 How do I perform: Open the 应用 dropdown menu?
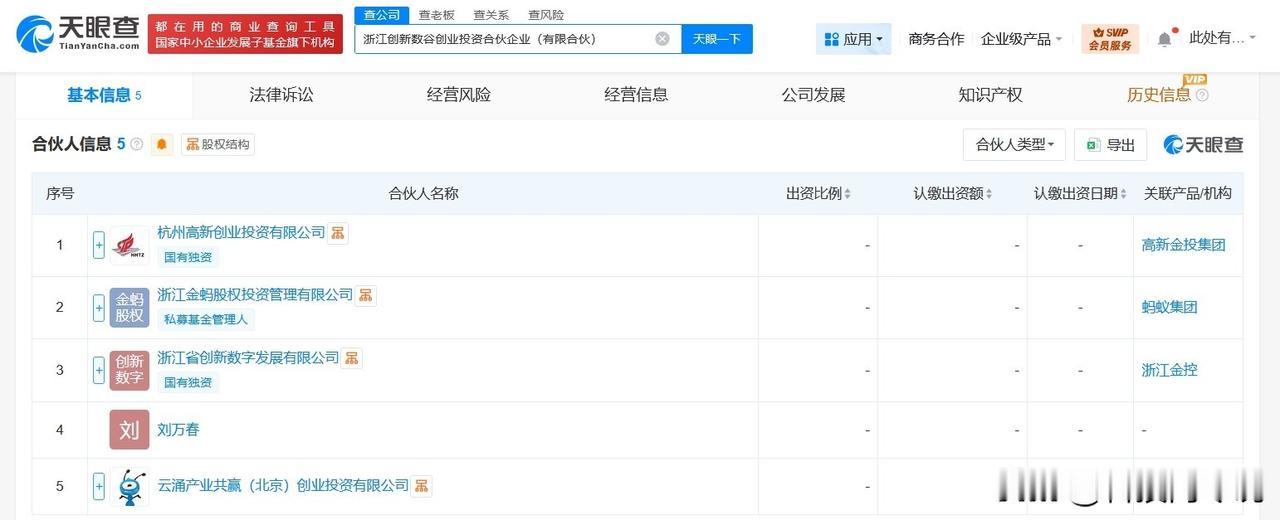tap(853, 39)
